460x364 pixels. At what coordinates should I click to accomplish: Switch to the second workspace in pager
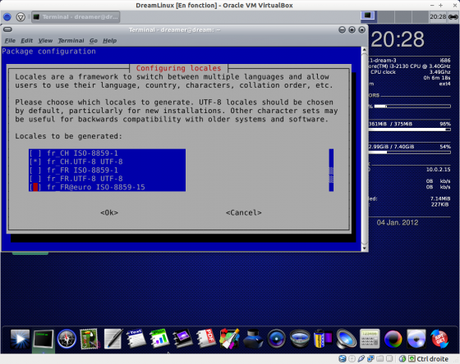pos(385,17)
